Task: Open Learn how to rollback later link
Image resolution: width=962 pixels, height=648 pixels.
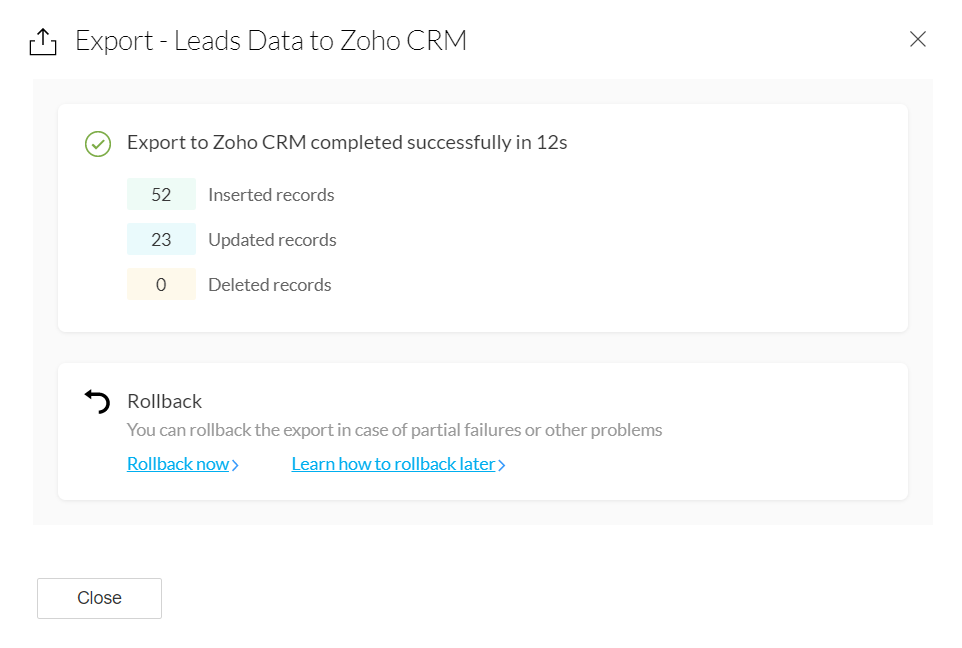Action: 393,464
